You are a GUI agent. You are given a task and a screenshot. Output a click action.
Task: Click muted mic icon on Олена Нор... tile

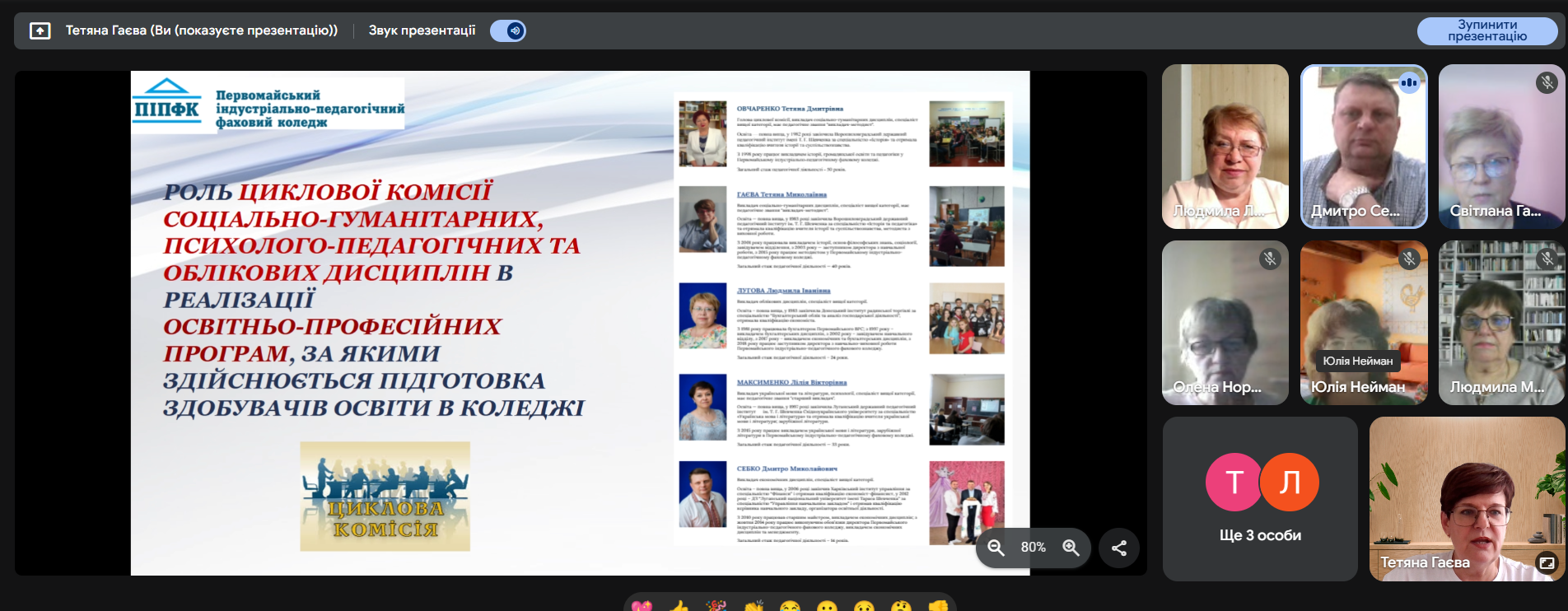click(x=1270, y=259)
